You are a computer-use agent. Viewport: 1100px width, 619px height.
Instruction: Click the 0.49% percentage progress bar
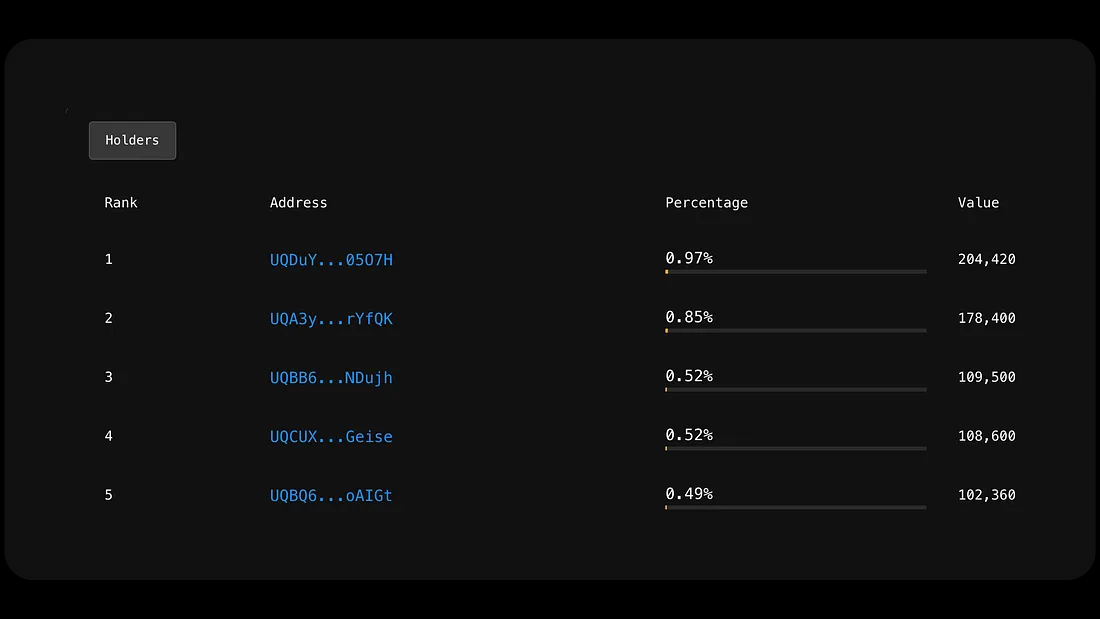click(x=795, y=508)
